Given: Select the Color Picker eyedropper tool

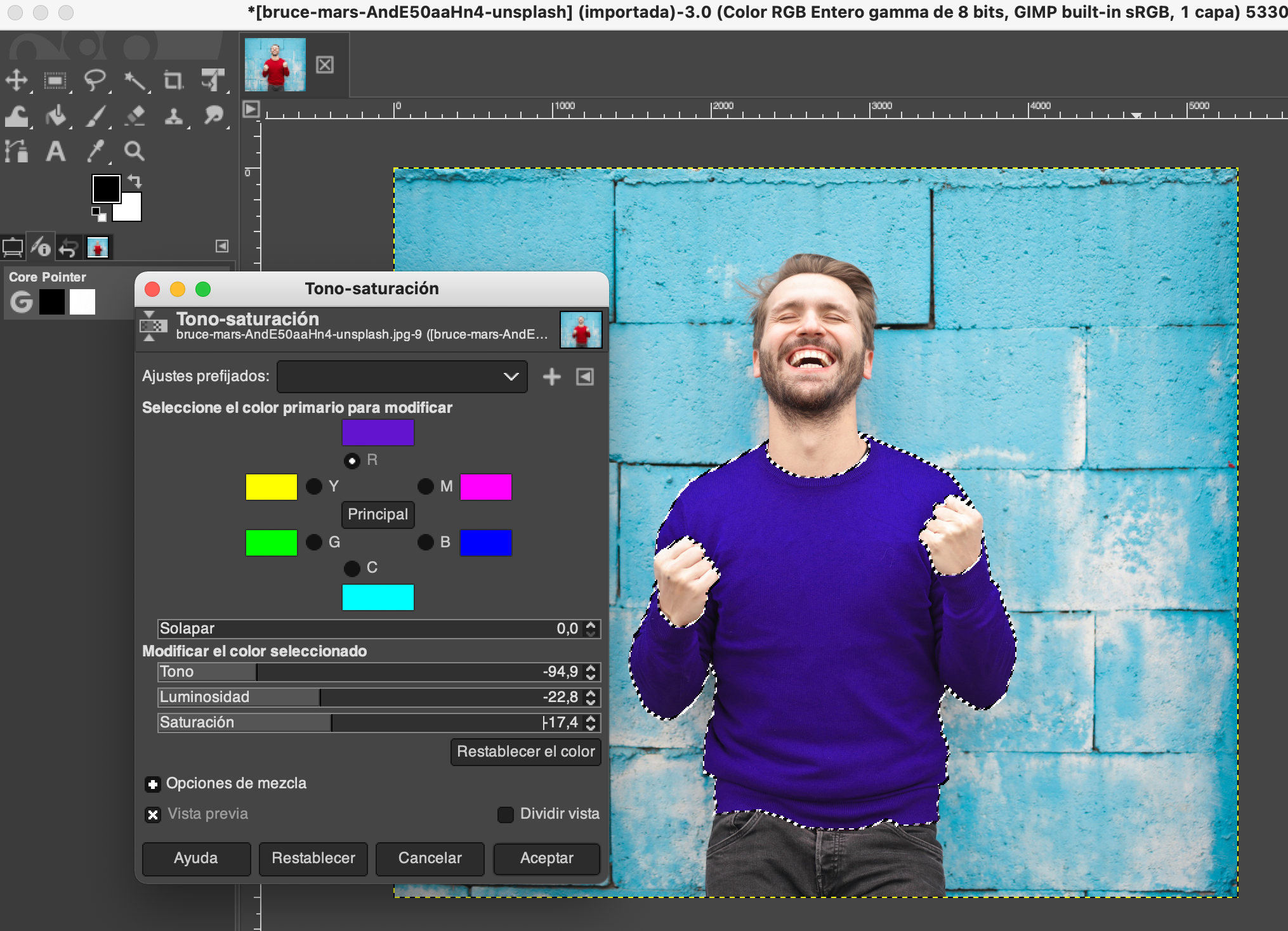Looking at the screenshot, I should 95,151.
